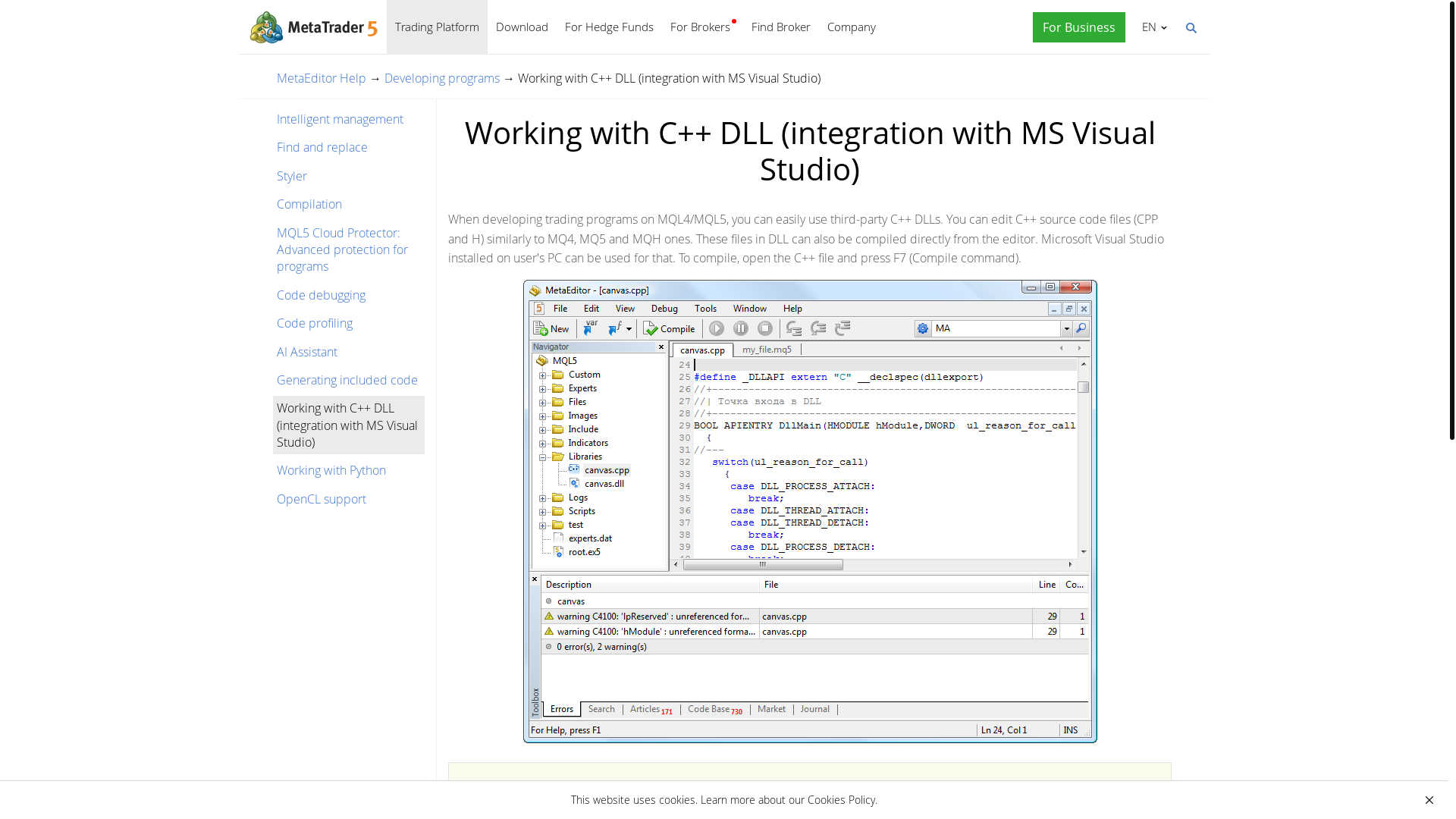The width and height of the screenshot is (1456, 819).
Task: Open the For Brokers menu item
Action: pos(701,27)
